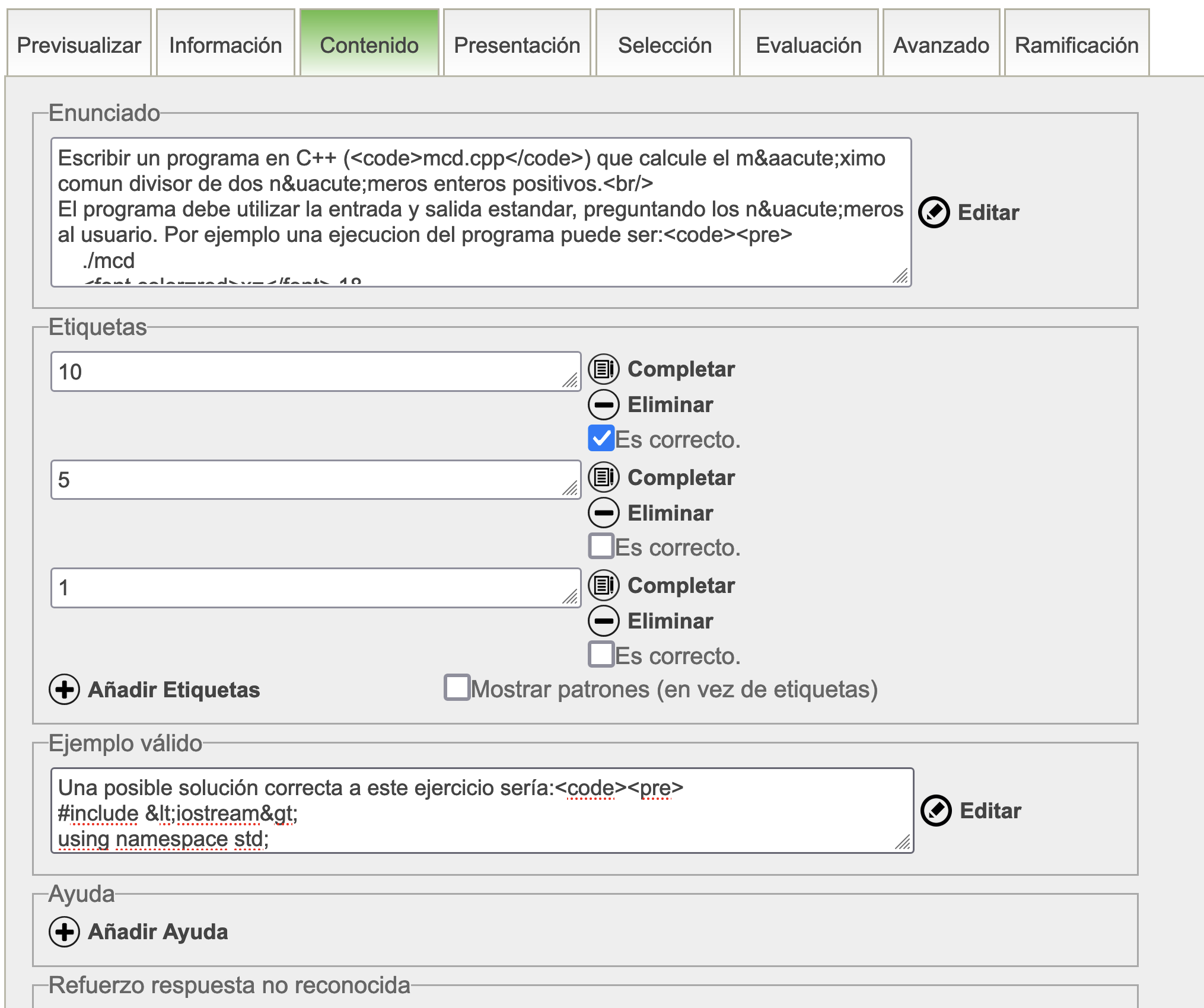
Task: Enable Mostrar patrones checkbox
Action: [x=457, y=687]
